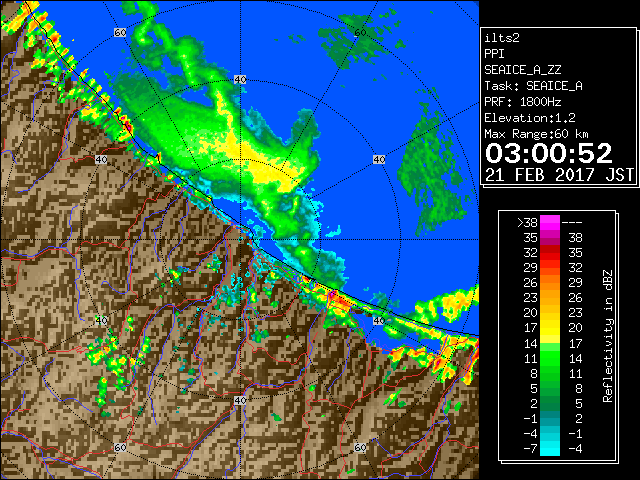
Task: Pick the red swatch beside legend value 32
Action: pyautogui.click(x=550, y=253)
